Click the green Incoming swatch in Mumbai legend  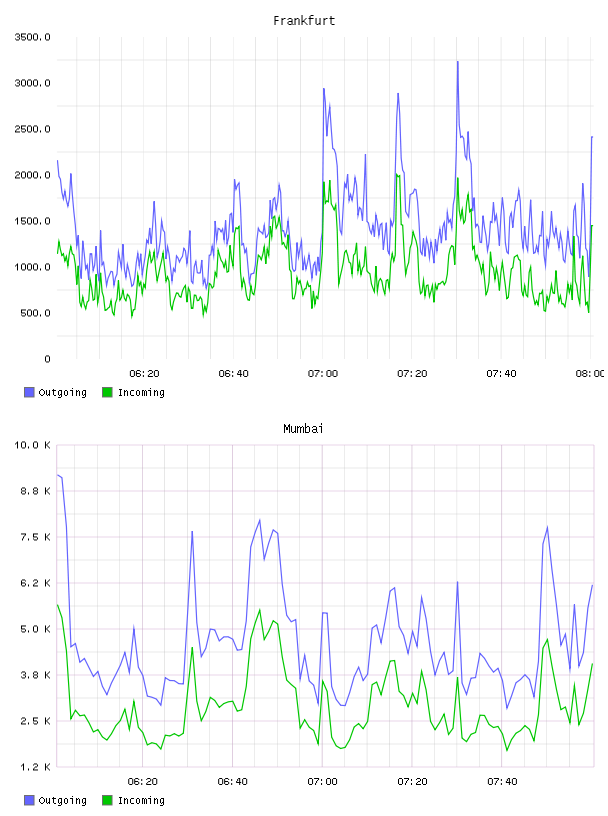point(107,800)
